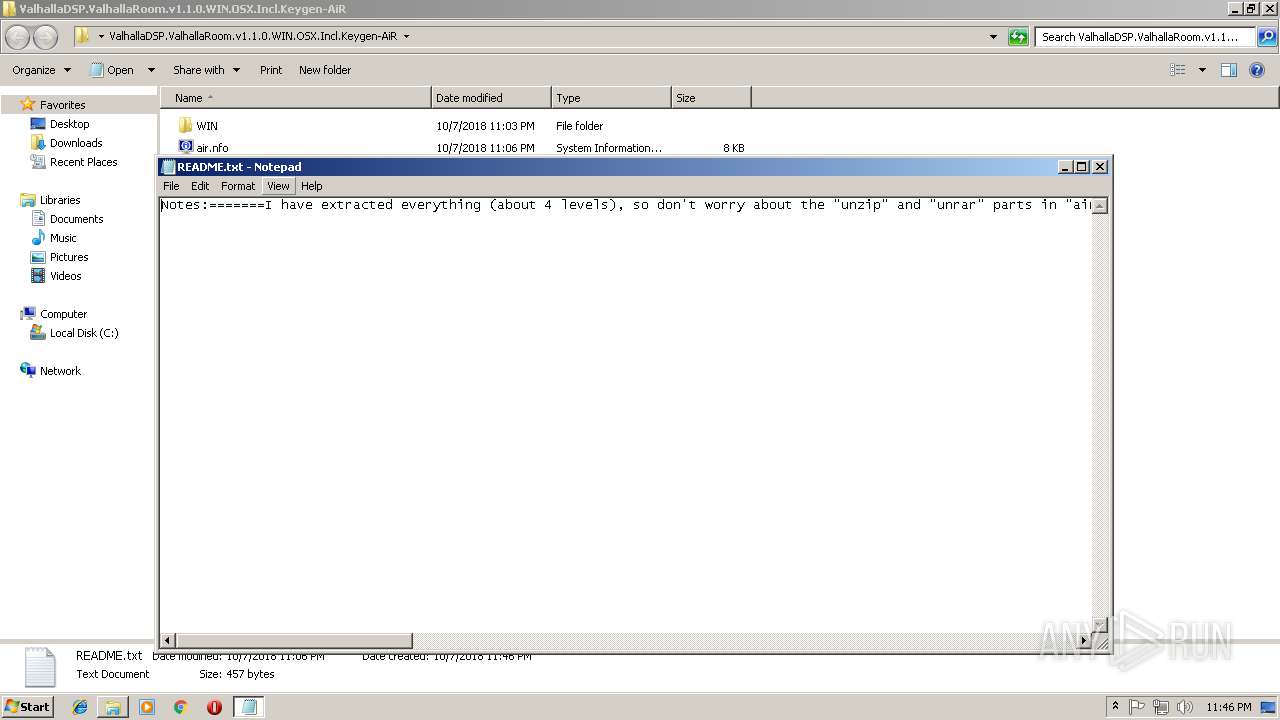Viewport: 1280px width, 720px height.
Task: Click the Notepad title bar icon
Action: pyautogui.click(x=169, y=167)
